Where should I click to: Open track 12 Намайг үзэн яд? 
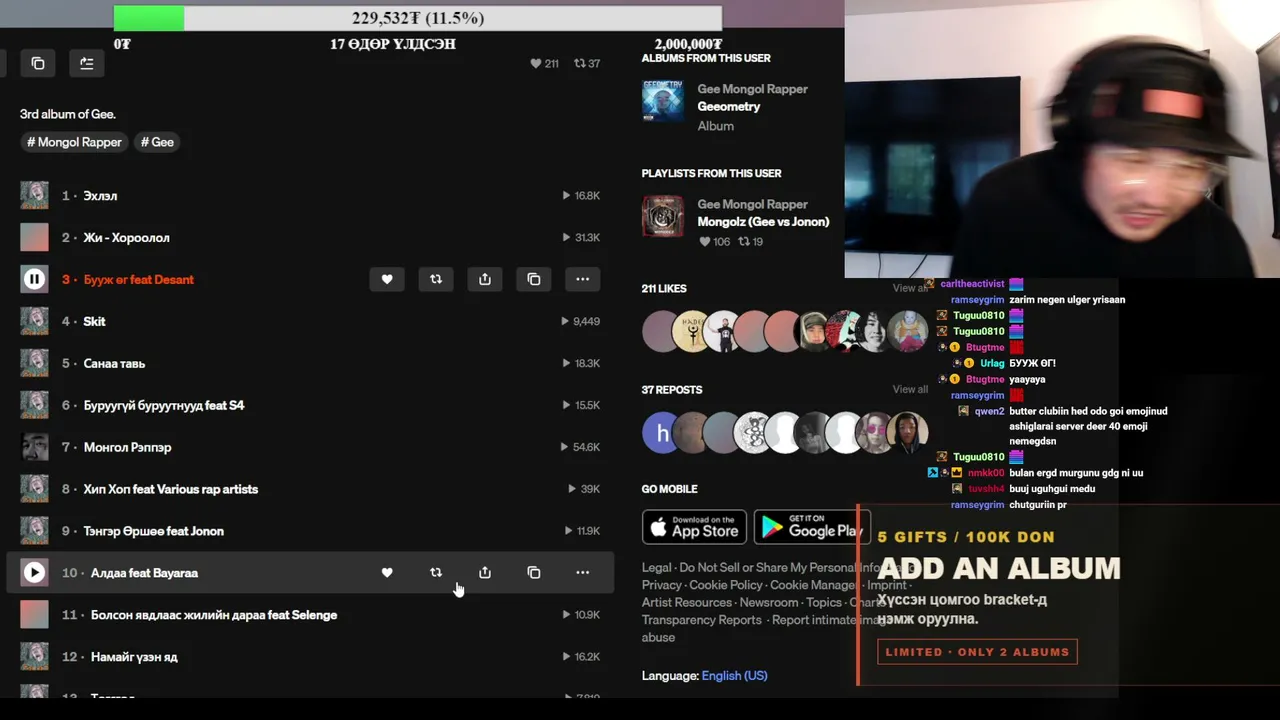pos(134,657)
